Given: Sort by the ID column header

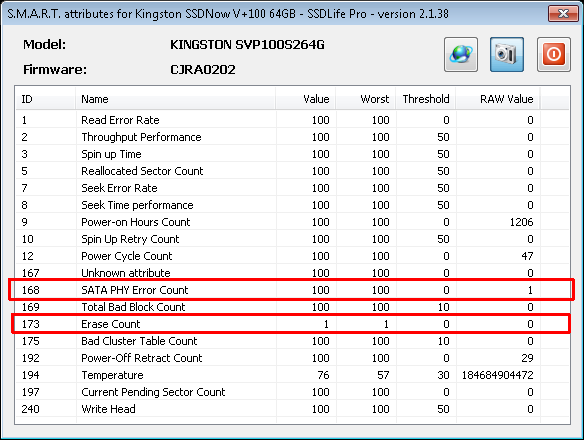Looking at the screenshot, I should pos(45,99).
